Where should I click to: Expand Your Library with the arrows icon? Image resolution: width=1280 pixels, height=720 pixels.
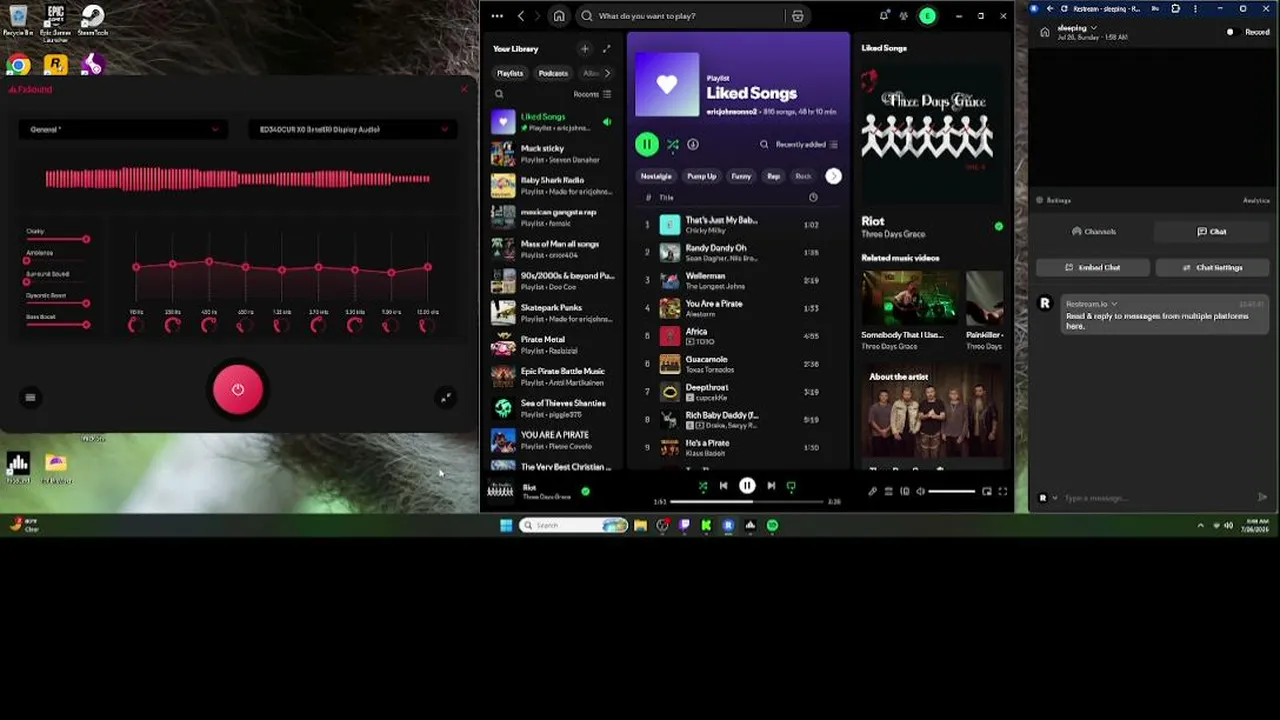point(606,49)
